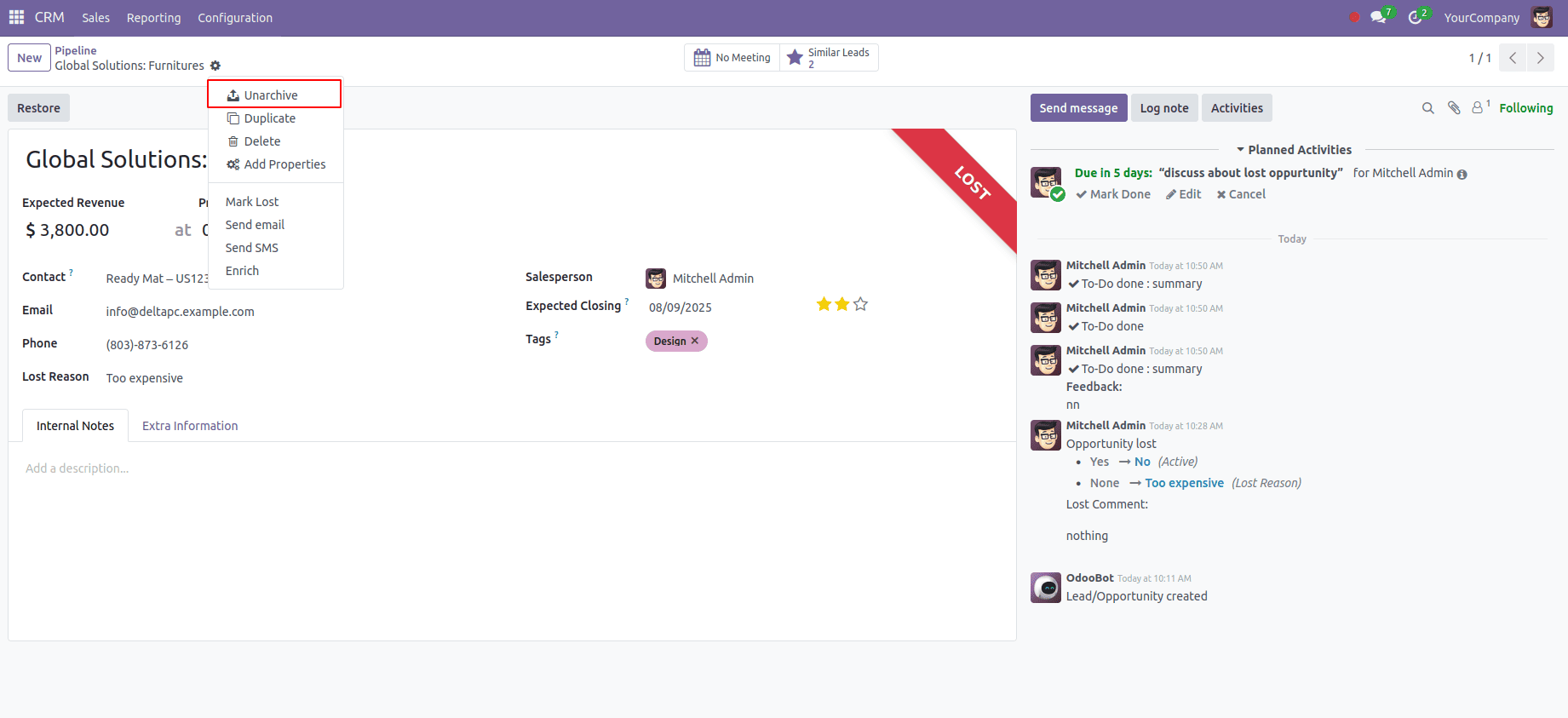Go to the next record arrow
Image resolution: width=1568 pixels, height=718 pixels.
[1540, 58]
